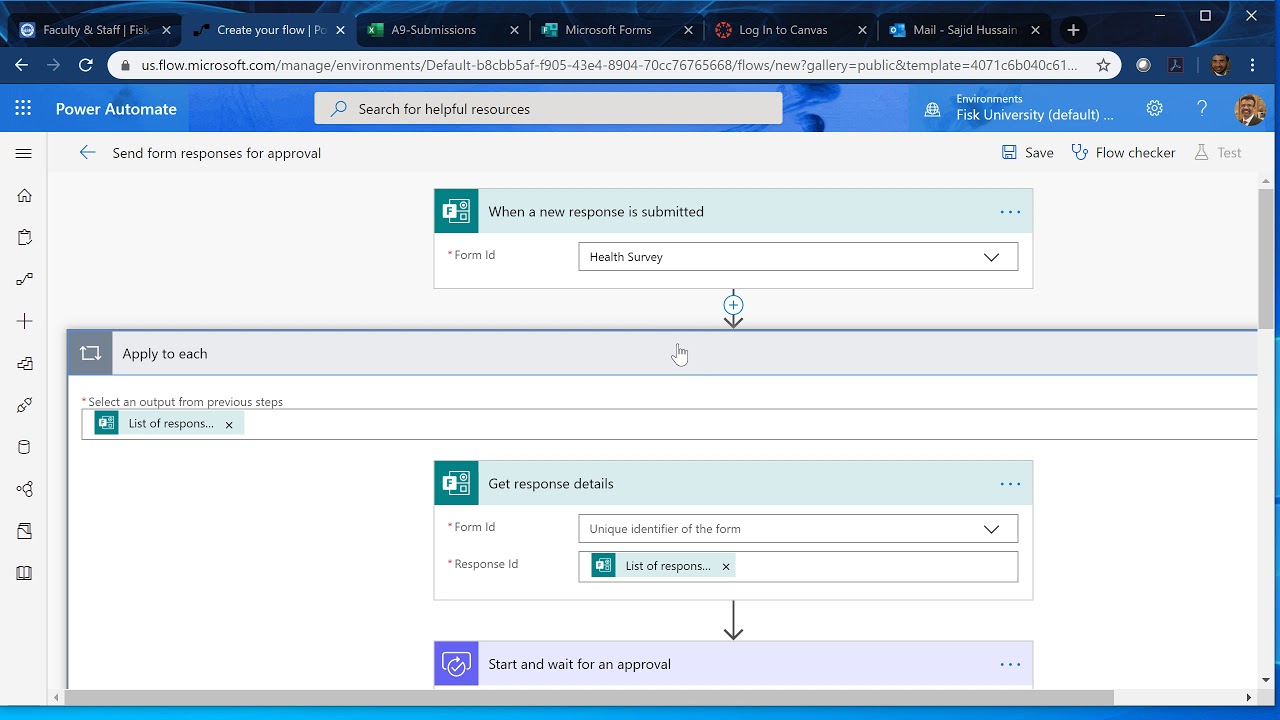Open the AI Builder icon in sidebar
Image resolution: width=1280 pixels, height=720 pixels.
coord(24,489)
